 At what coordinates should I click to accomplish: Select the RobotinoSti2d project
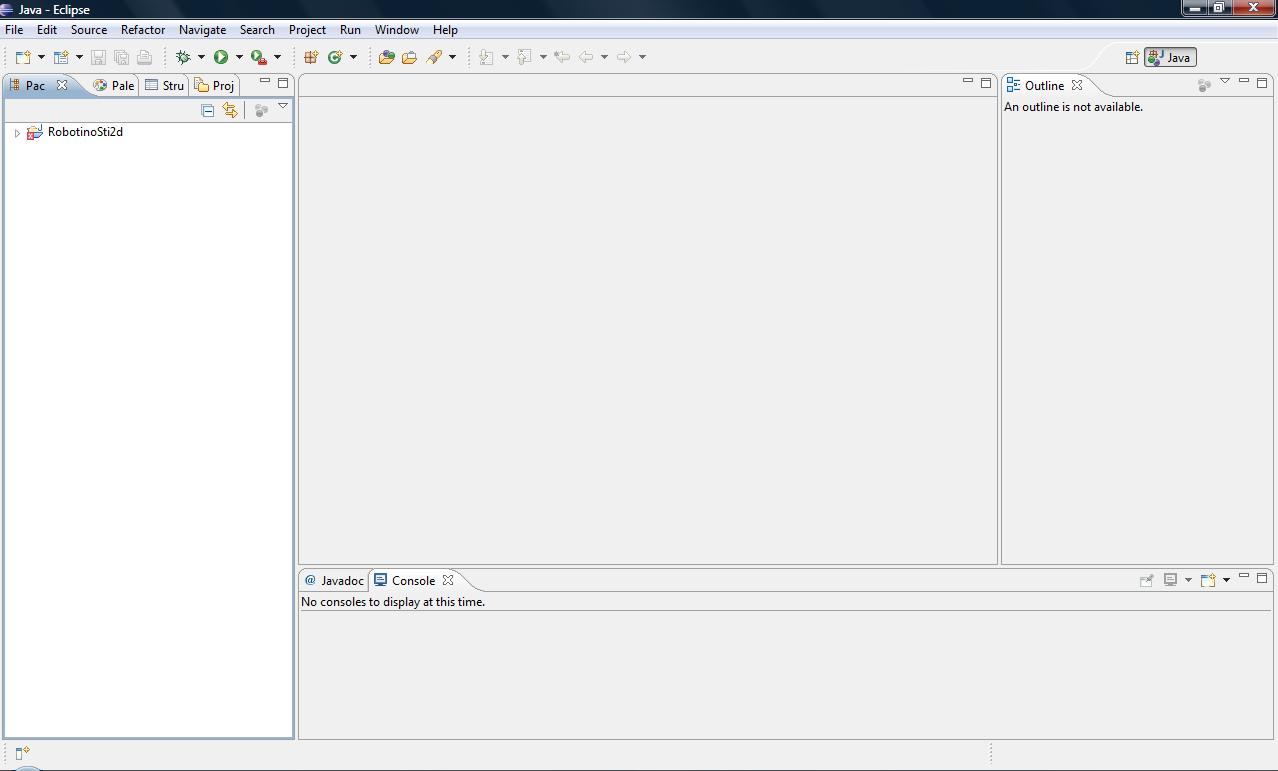[x=85, y=132]
